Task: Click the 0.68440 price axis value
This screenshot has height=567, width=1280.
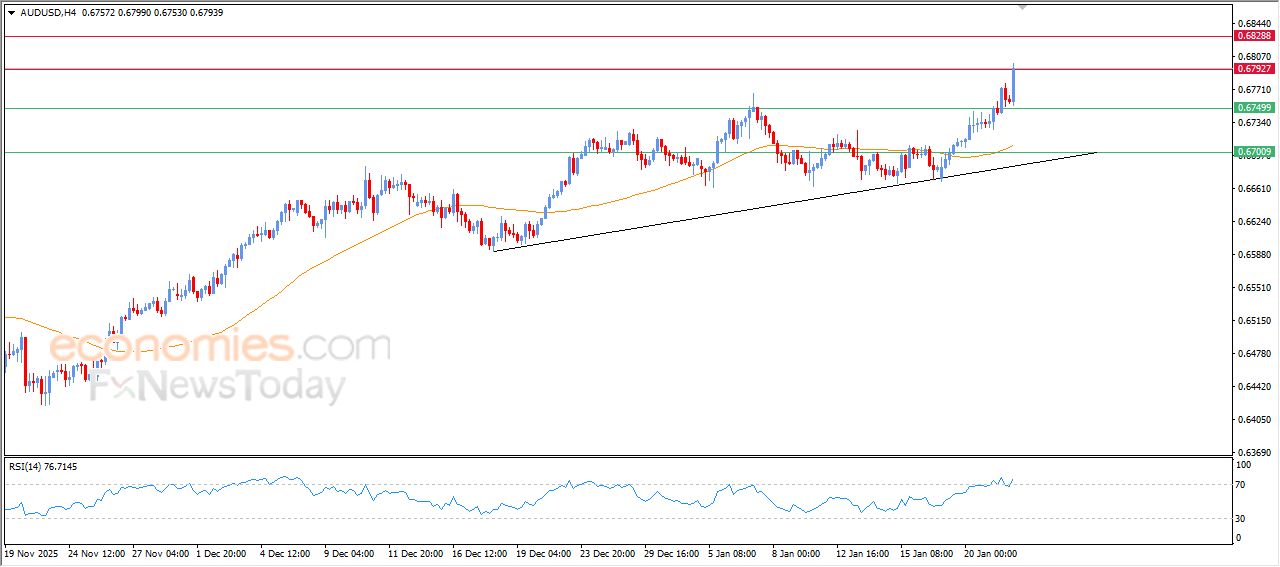Action: coord(1252,23)
